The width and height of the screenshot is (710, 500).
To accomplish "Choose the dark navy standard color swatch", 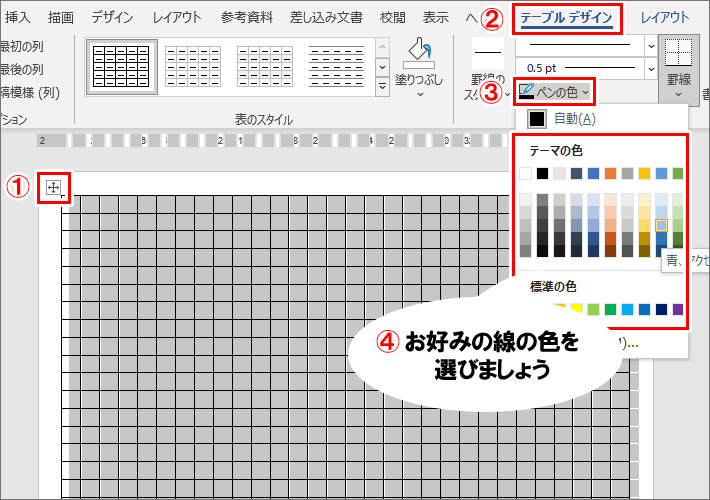I will 661,309.
